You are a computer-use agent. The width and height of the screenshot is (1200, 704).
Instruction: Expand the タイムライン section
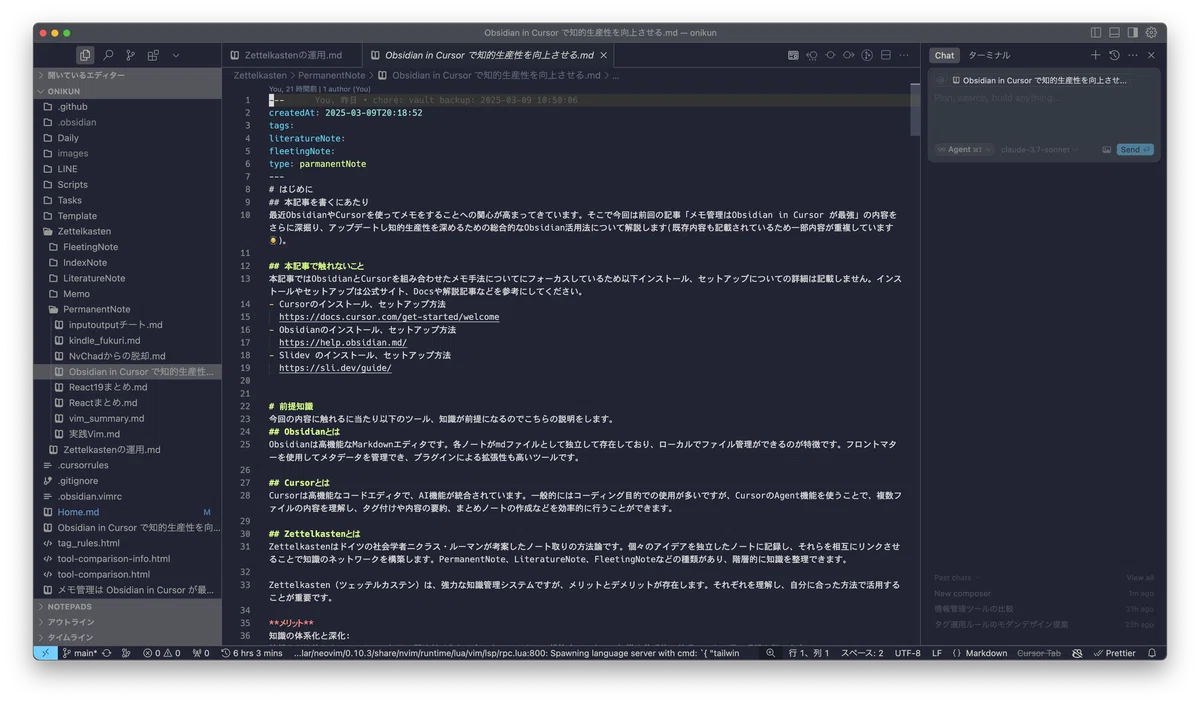coord(127,637)
